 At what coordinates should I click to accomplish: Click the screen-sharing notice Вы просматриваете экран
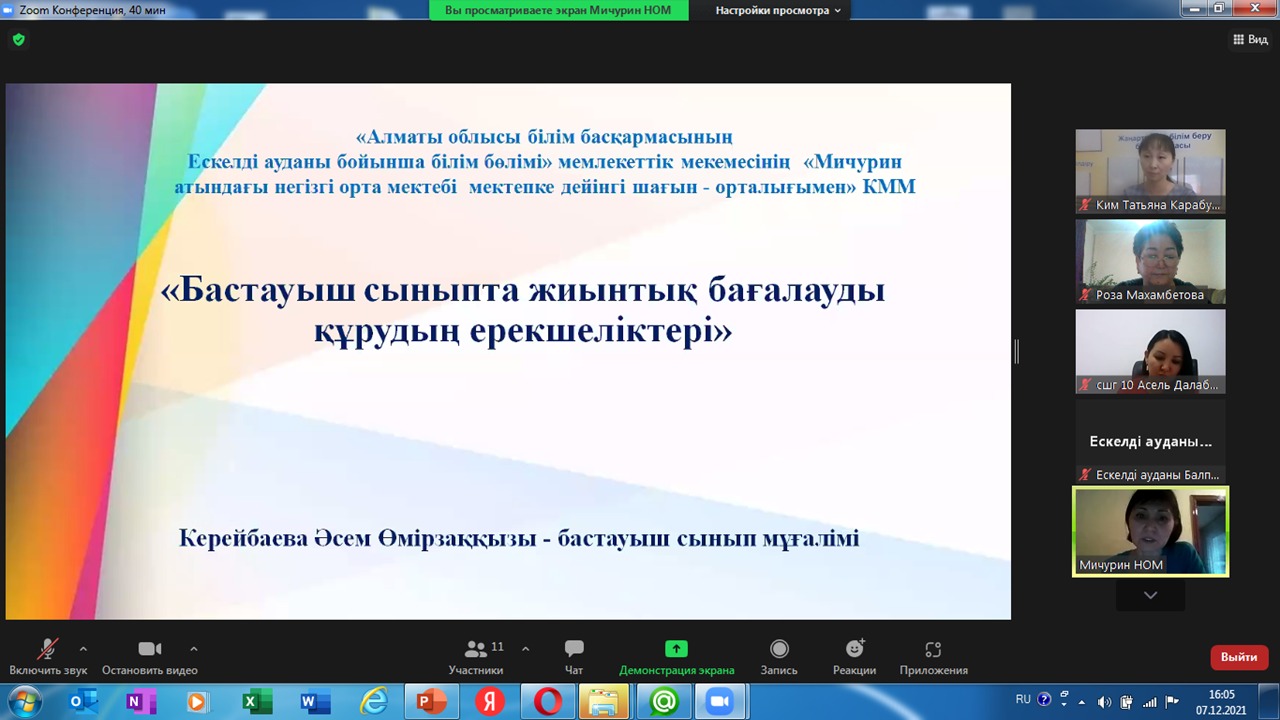coord(559,10)
